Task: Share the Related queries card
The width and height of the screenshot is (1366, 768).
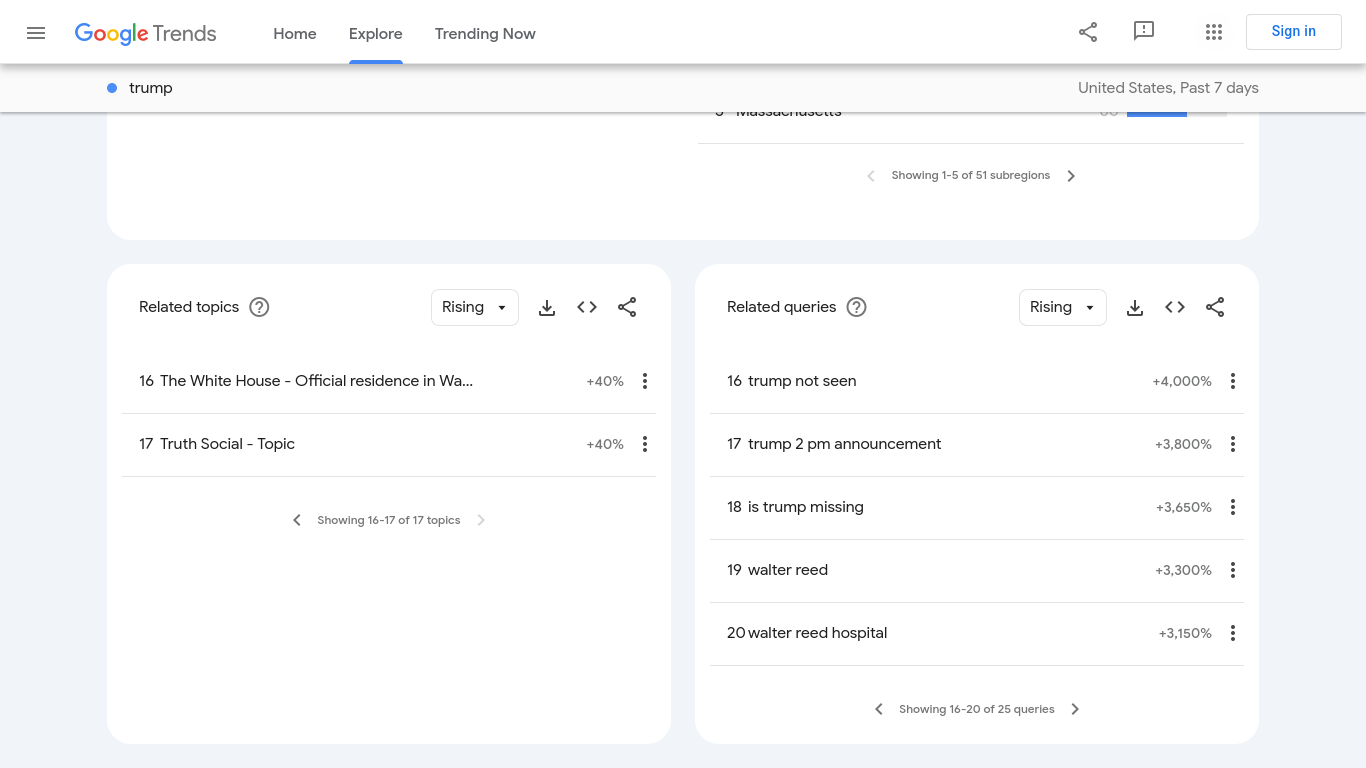Action: 1215,307
